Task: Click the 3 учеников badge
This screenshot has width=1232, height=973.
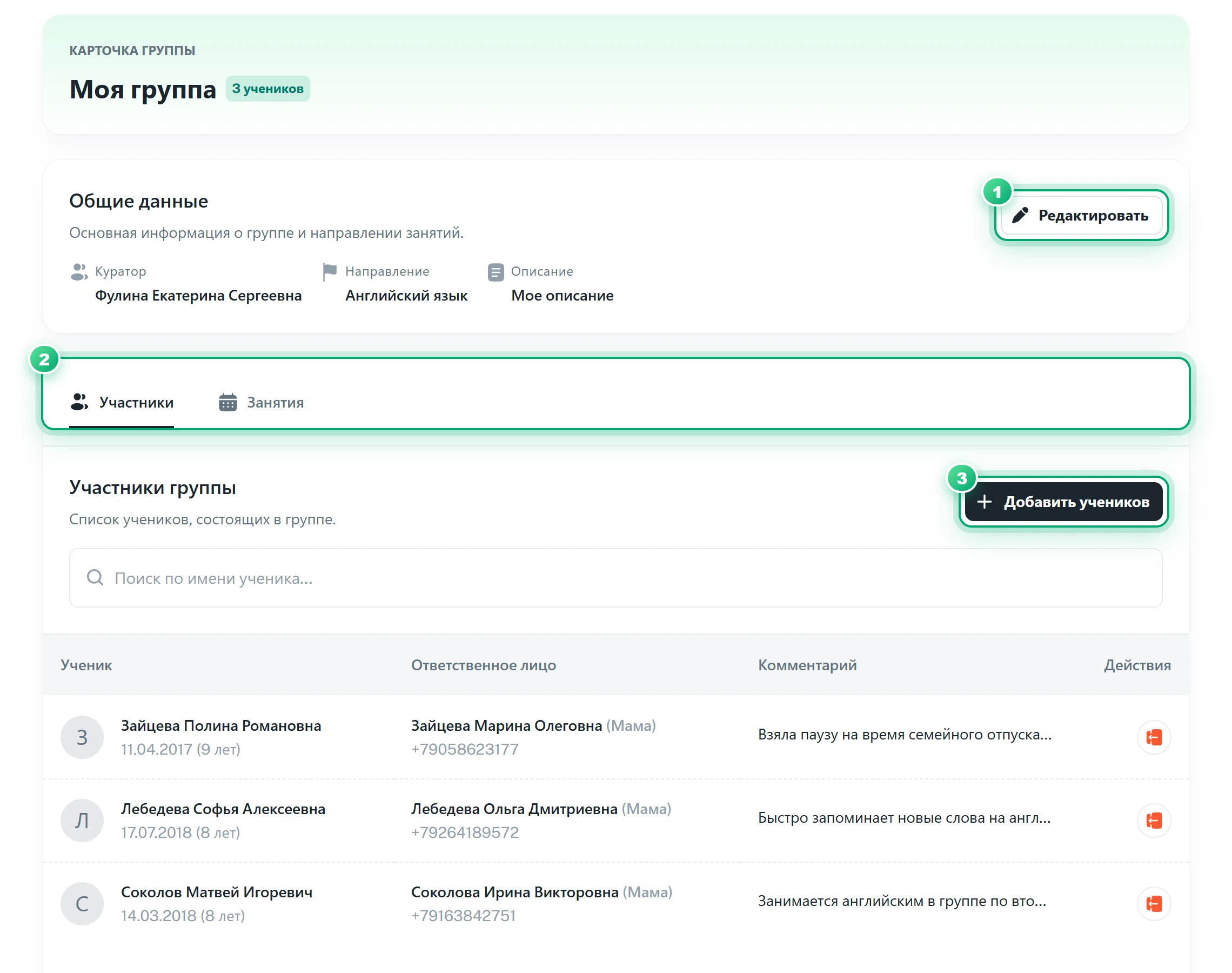Action: pos(267,89)
